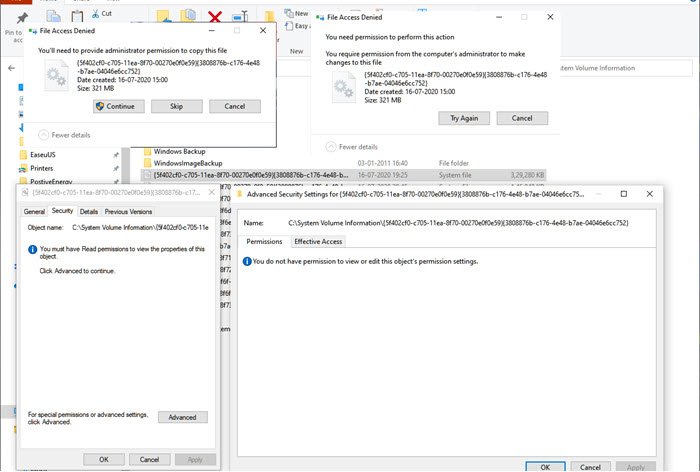The image size is (700, 472).
Task: Go back with the Explorer back arrow
Action: point(12,68)
